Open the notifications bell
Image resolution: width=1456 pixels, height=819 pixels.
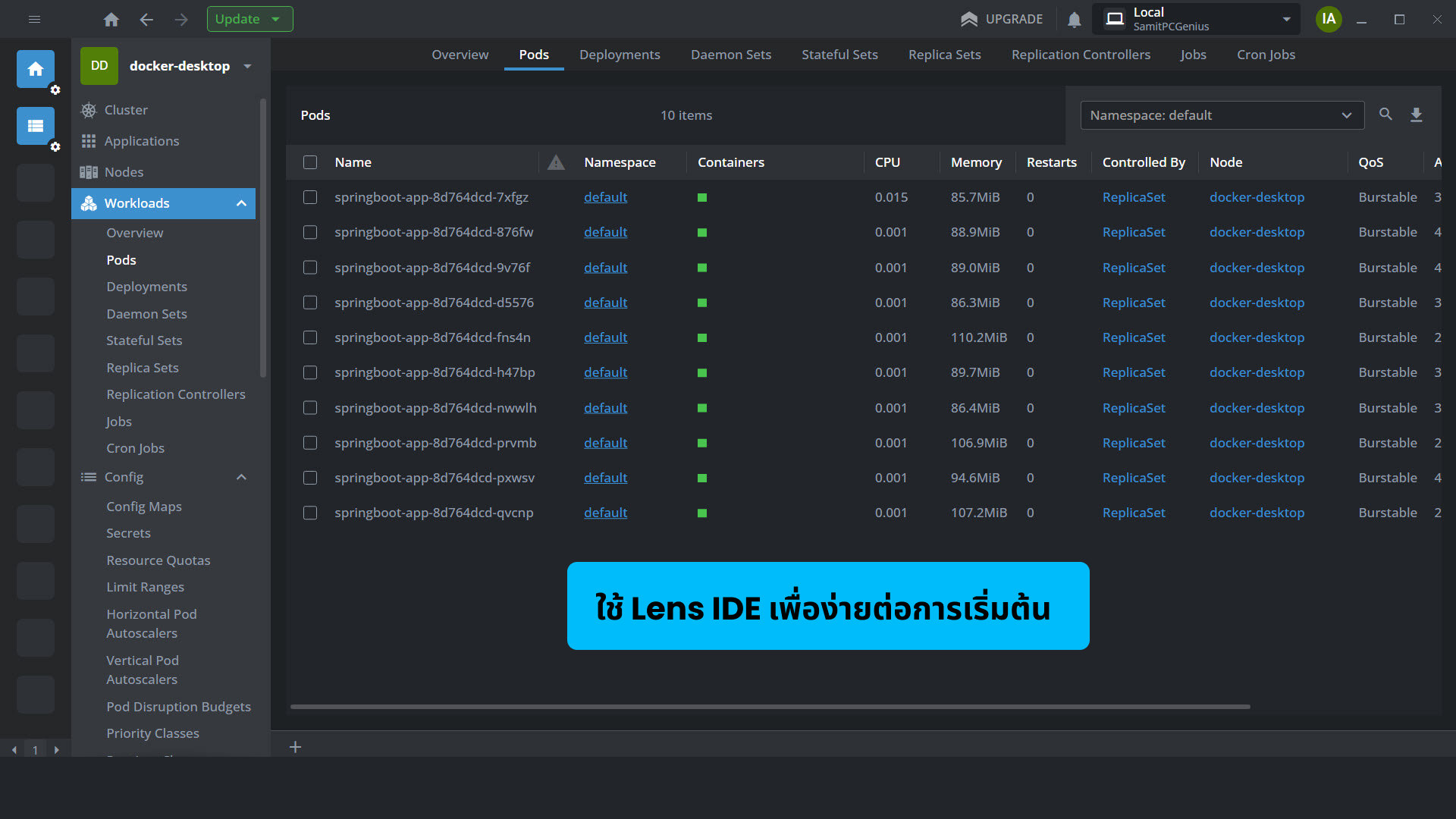click(x=1074, y=19)
